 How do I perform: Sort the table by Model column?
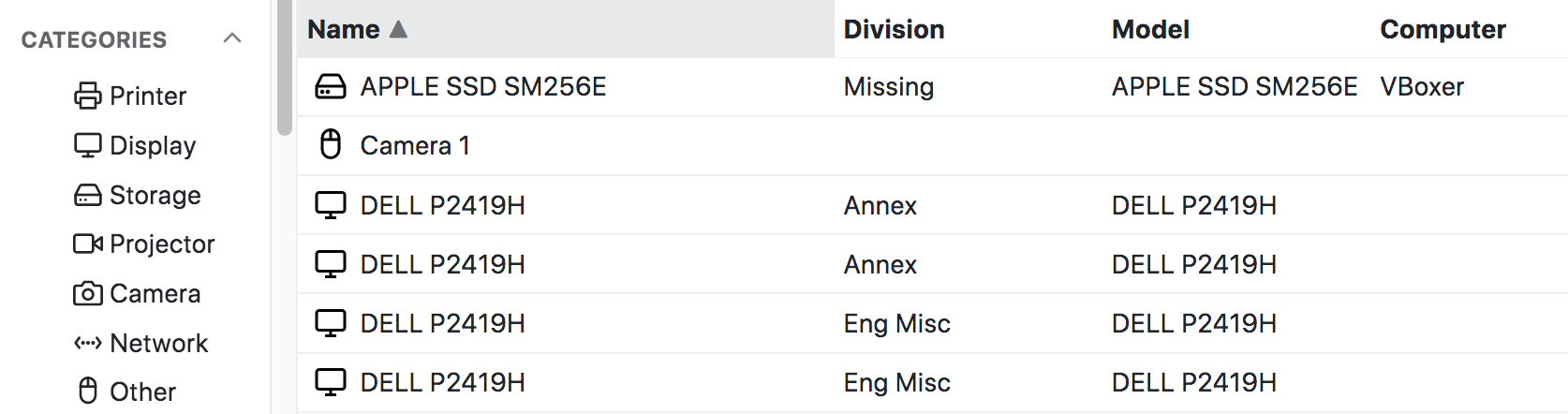pyautogui.click(x=1150, y=29)
